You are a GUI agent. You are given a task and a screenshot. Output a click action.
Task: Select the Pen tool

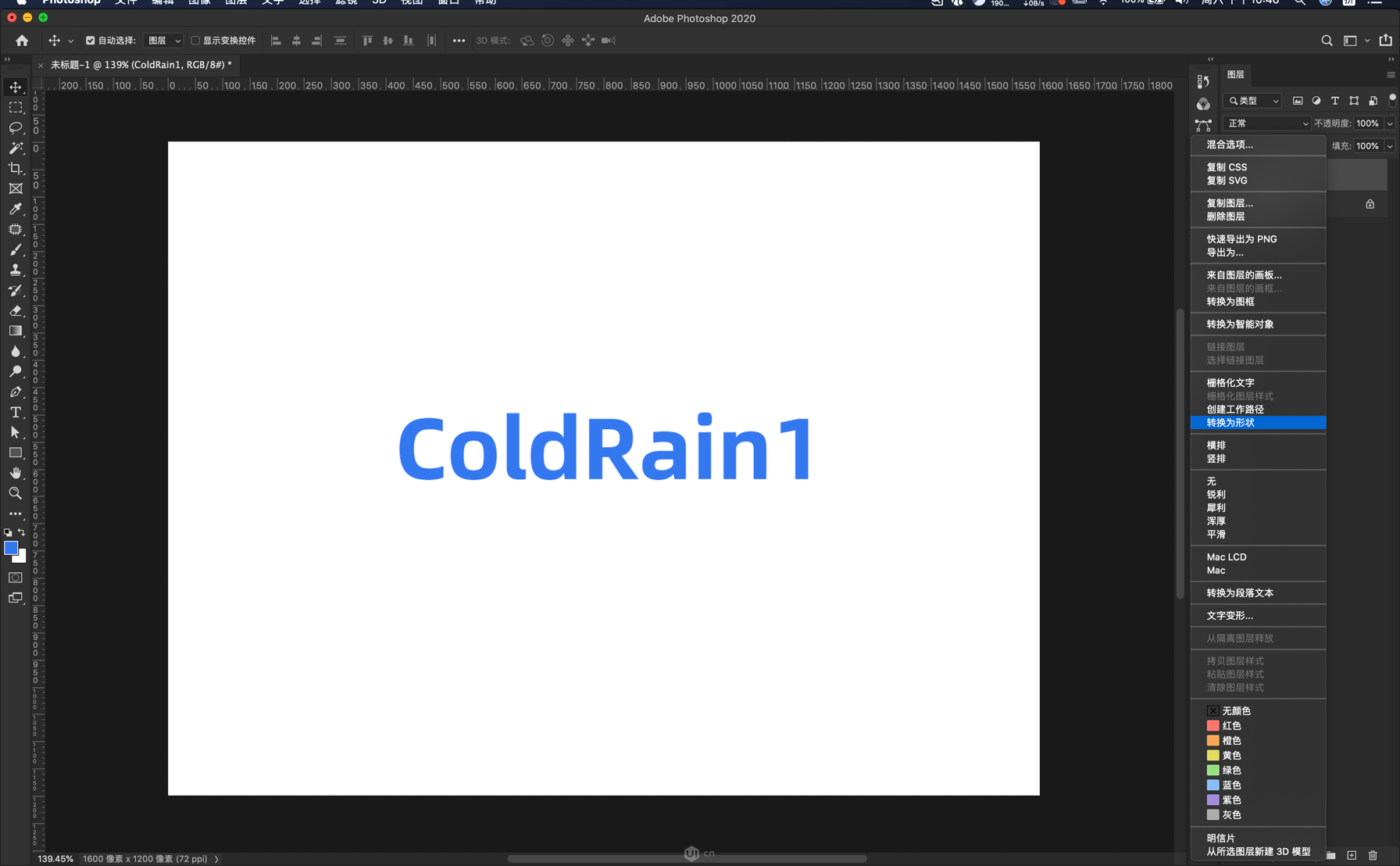16,392
